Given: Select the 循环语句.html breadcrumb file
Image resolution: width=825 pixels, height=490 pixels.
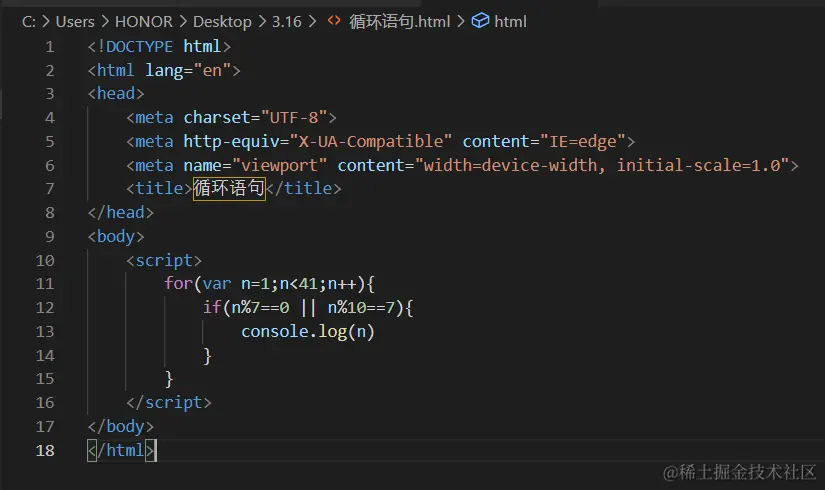Looking at the screenshot, I should (x=399, y=22).
